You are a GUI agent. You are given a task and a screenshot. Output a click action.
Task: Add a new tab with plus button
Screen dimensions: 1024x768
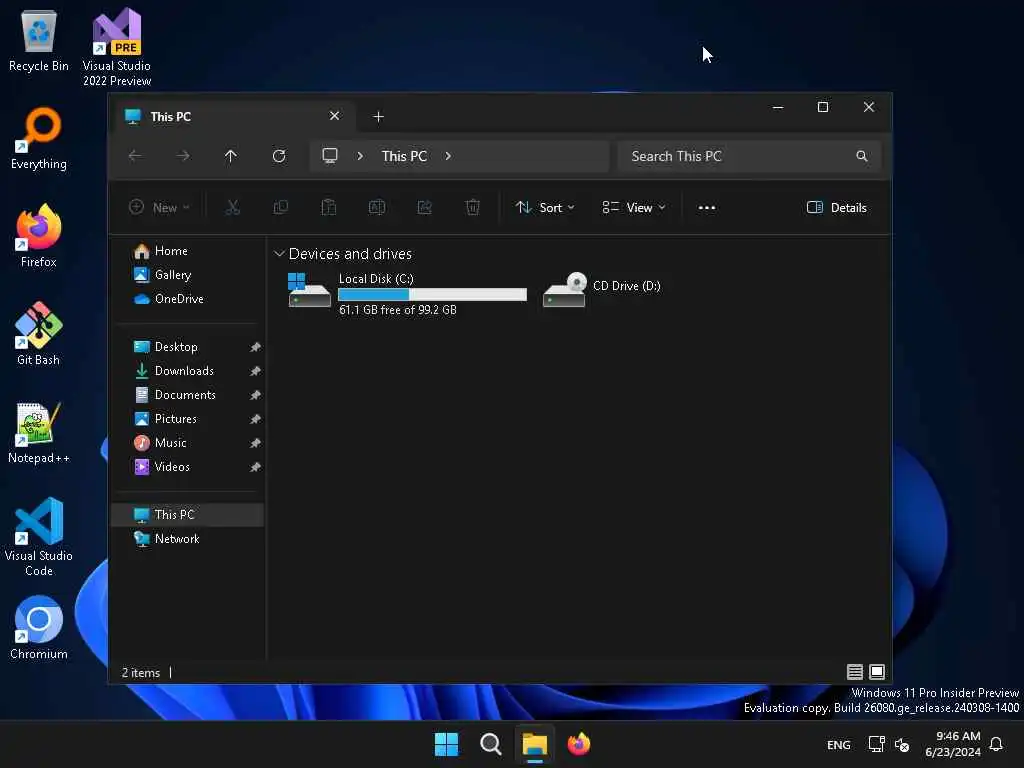tap(378, 116)
